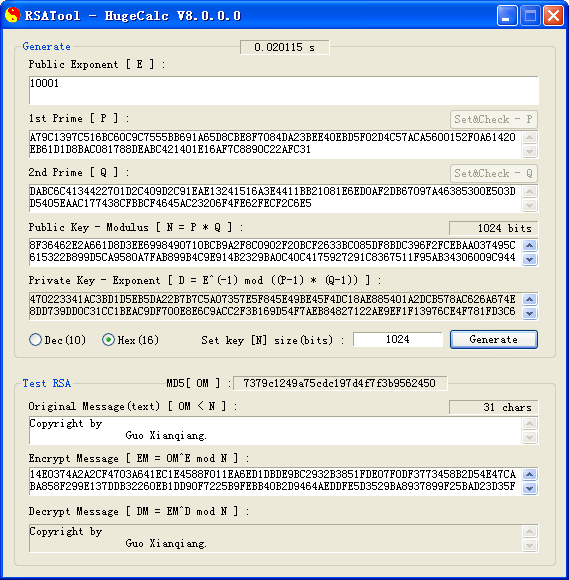Click scroll-down arrow of Encrypt Message field
Image resolution: width=569 pixels, height=580 pixels.
coord(529,488)
